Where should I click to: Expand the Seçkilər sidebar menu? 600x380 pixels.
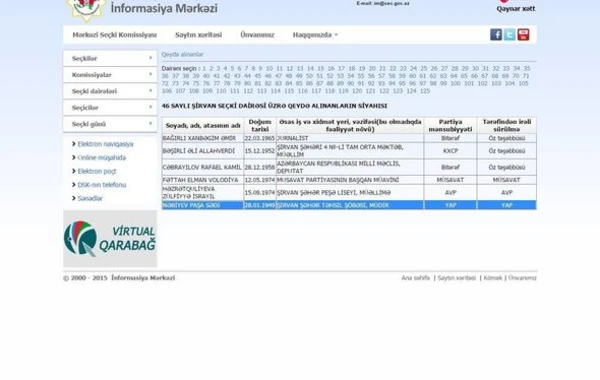(110, 58)
